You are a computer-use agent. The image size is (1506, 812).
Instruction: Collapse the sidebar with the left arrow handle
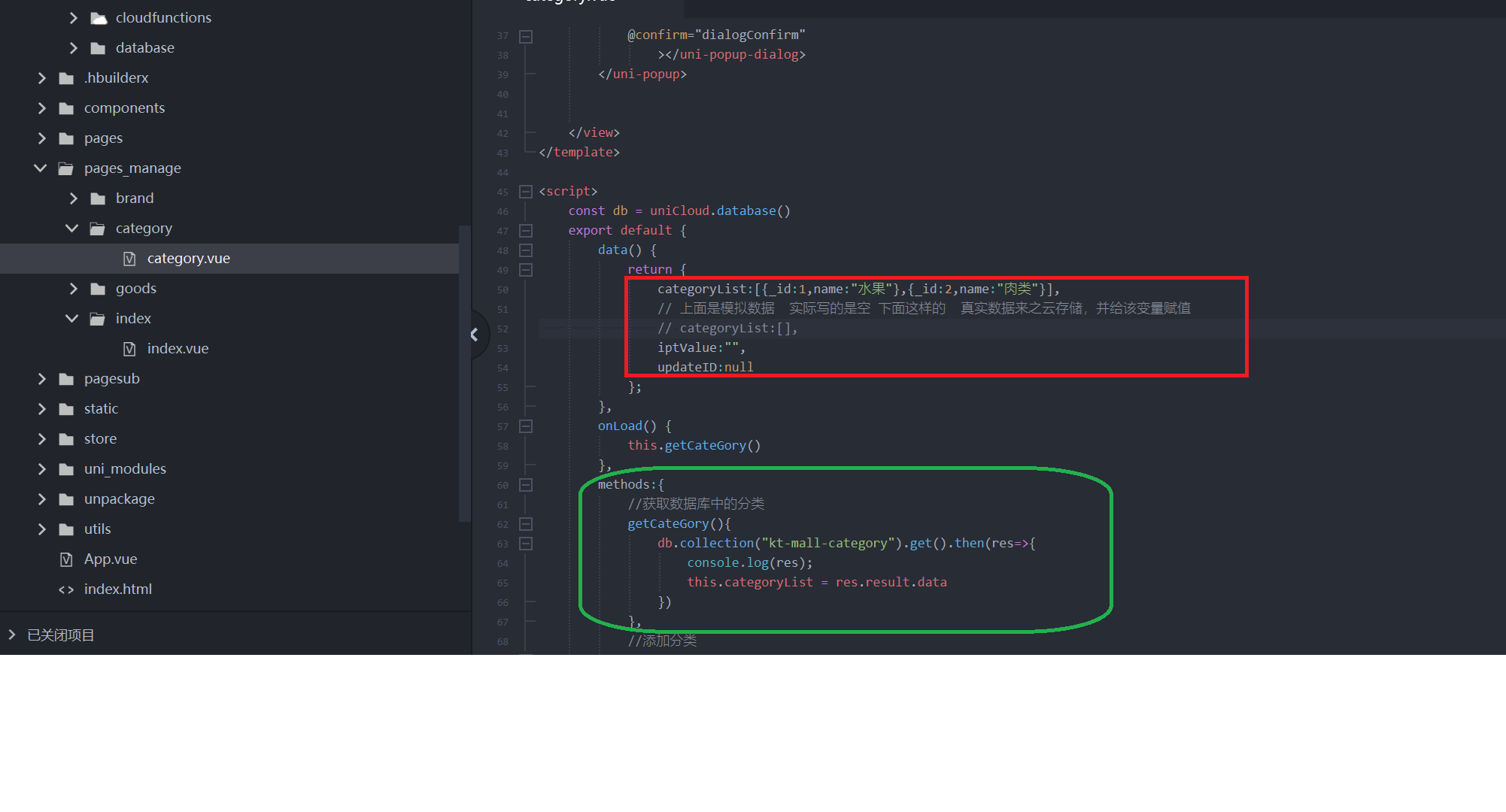pyautogui.click(x=475, y=335)
